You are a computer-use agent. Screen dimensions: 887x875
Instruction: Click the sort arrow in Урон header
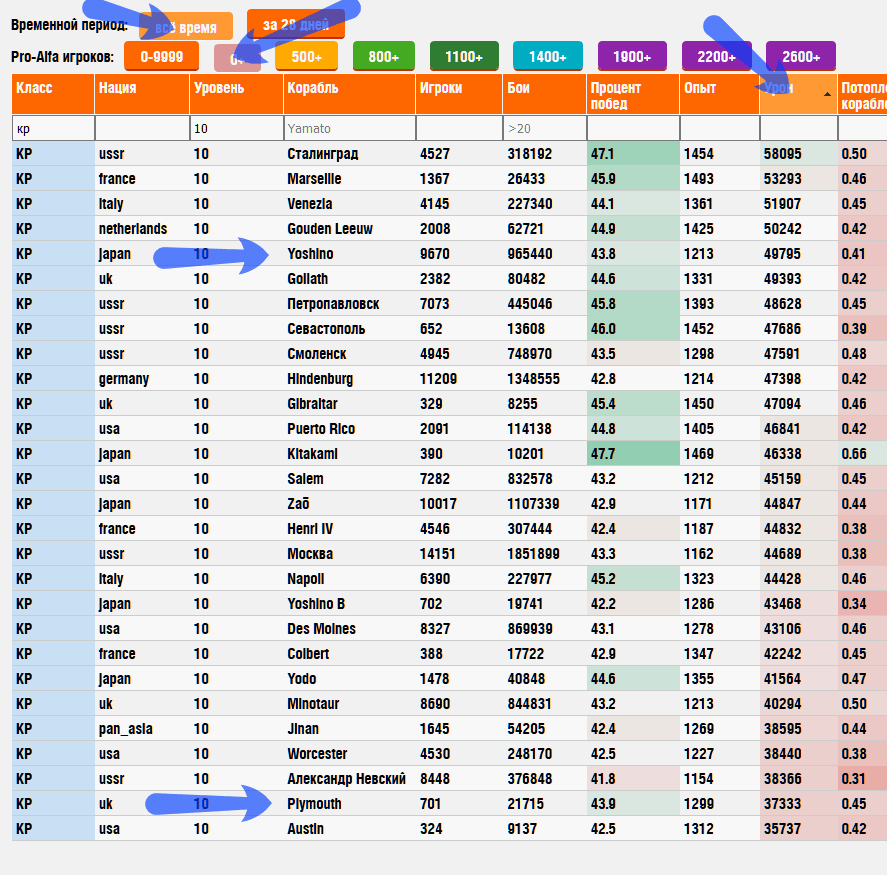[x=827, y=94]
